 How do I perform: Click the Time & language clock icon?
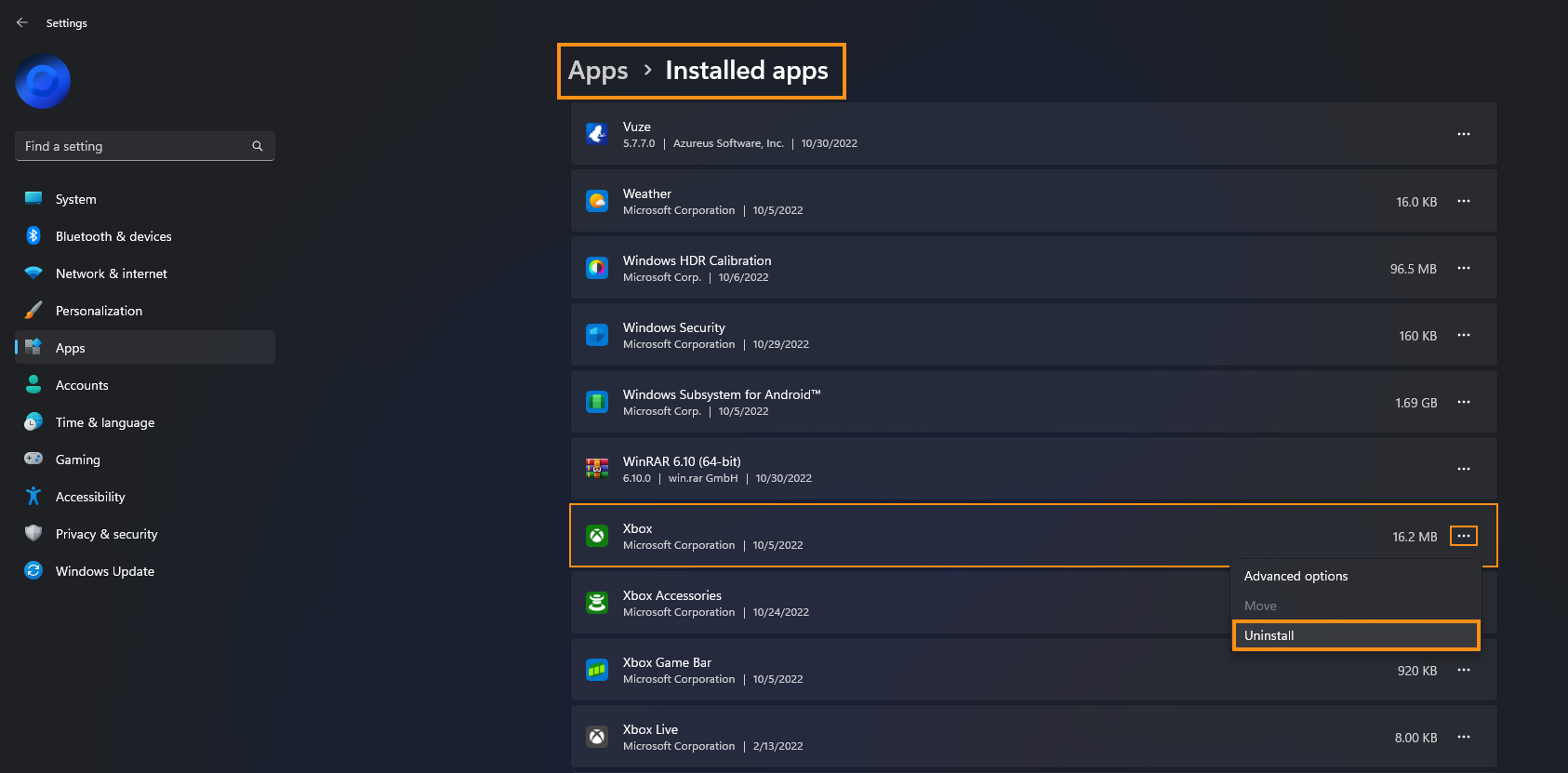[x=33, y=421]
